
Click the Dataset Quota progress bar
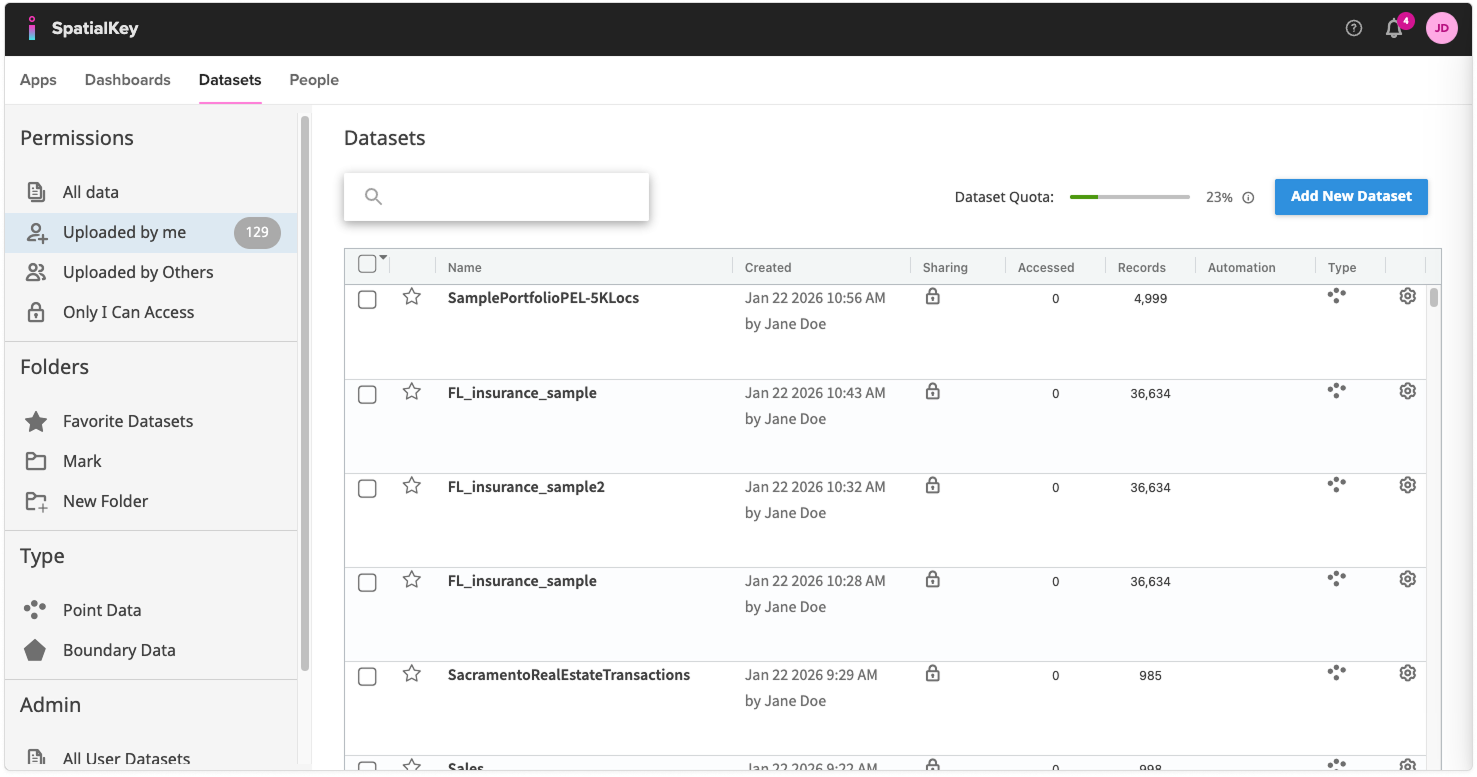1129,197
